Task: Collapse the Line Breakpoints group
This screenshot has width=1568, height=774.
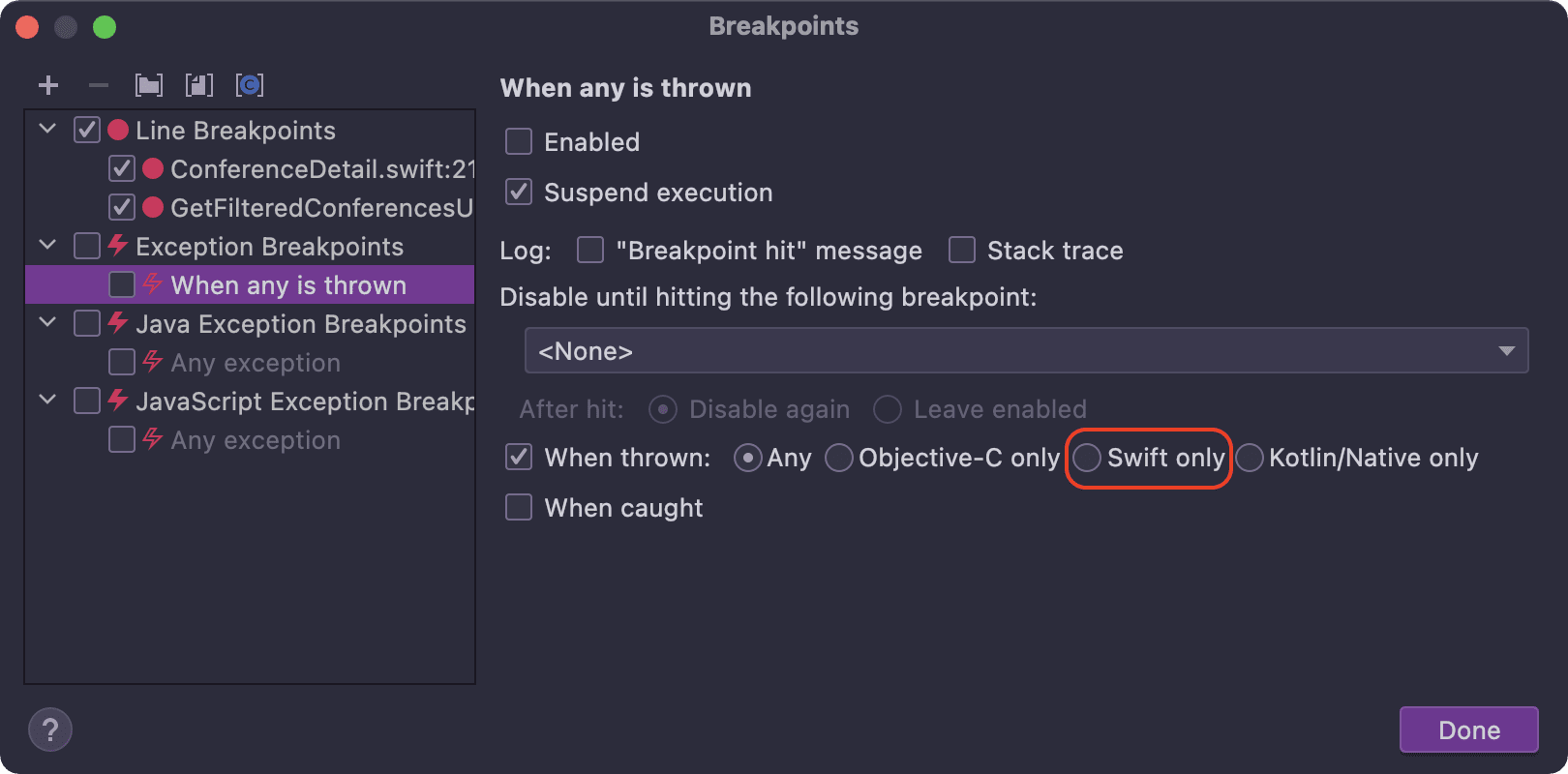Action: 46,130
